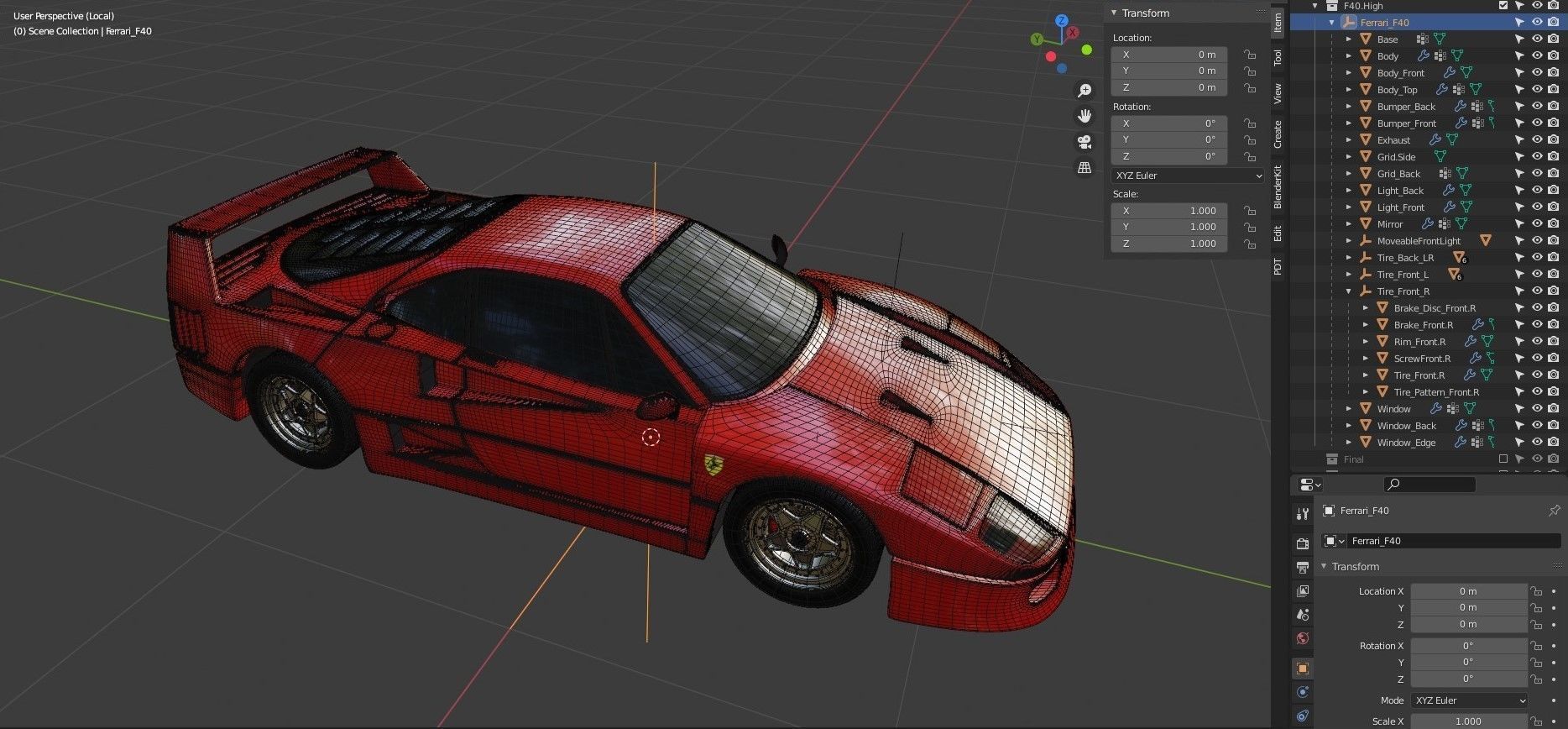The width and height of the screenshot is (1568, 729).
Task: Open the Render properties tab icon
Action: tap(1303, 544)
